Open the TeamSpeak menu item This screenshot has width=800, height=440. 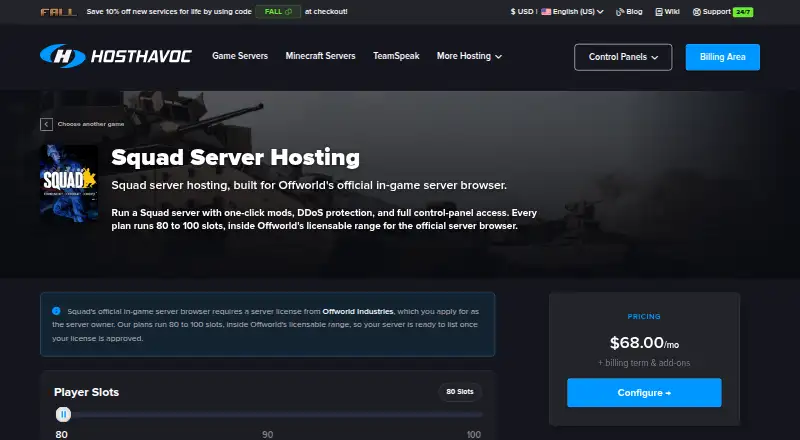(x=396, y=56)
